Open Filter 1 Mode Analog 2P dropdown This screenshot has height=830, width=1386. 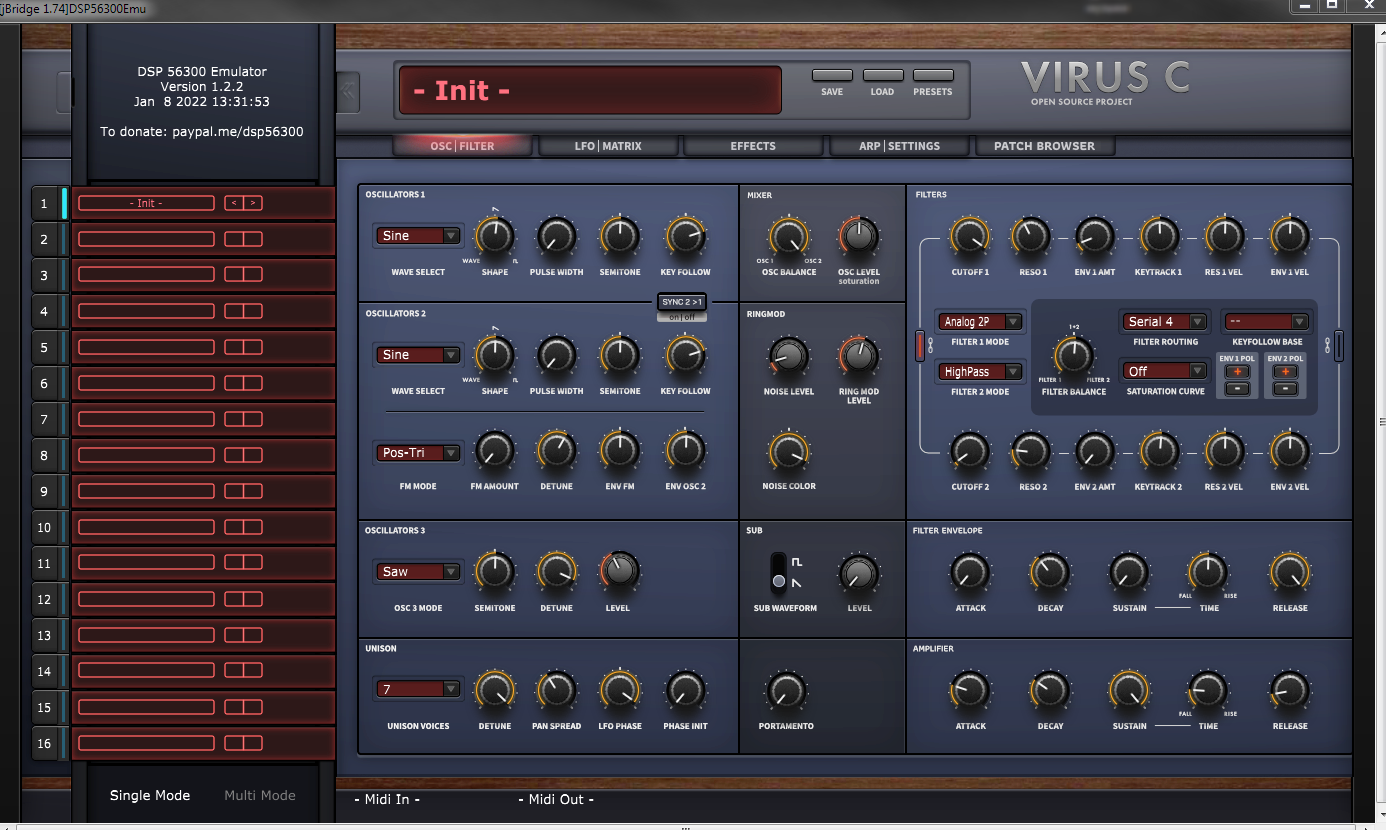click(x=981, y=322)
